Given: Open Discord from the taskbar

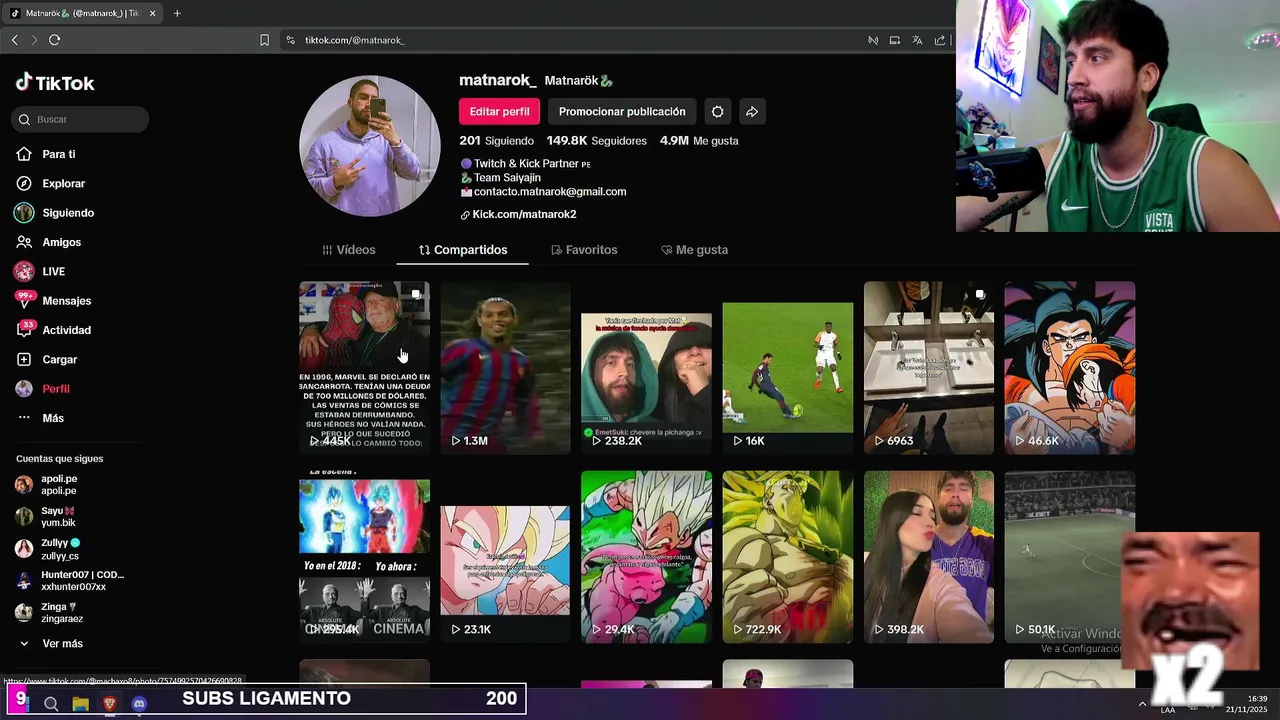Looking at the screenshot, I should (139, 704).
